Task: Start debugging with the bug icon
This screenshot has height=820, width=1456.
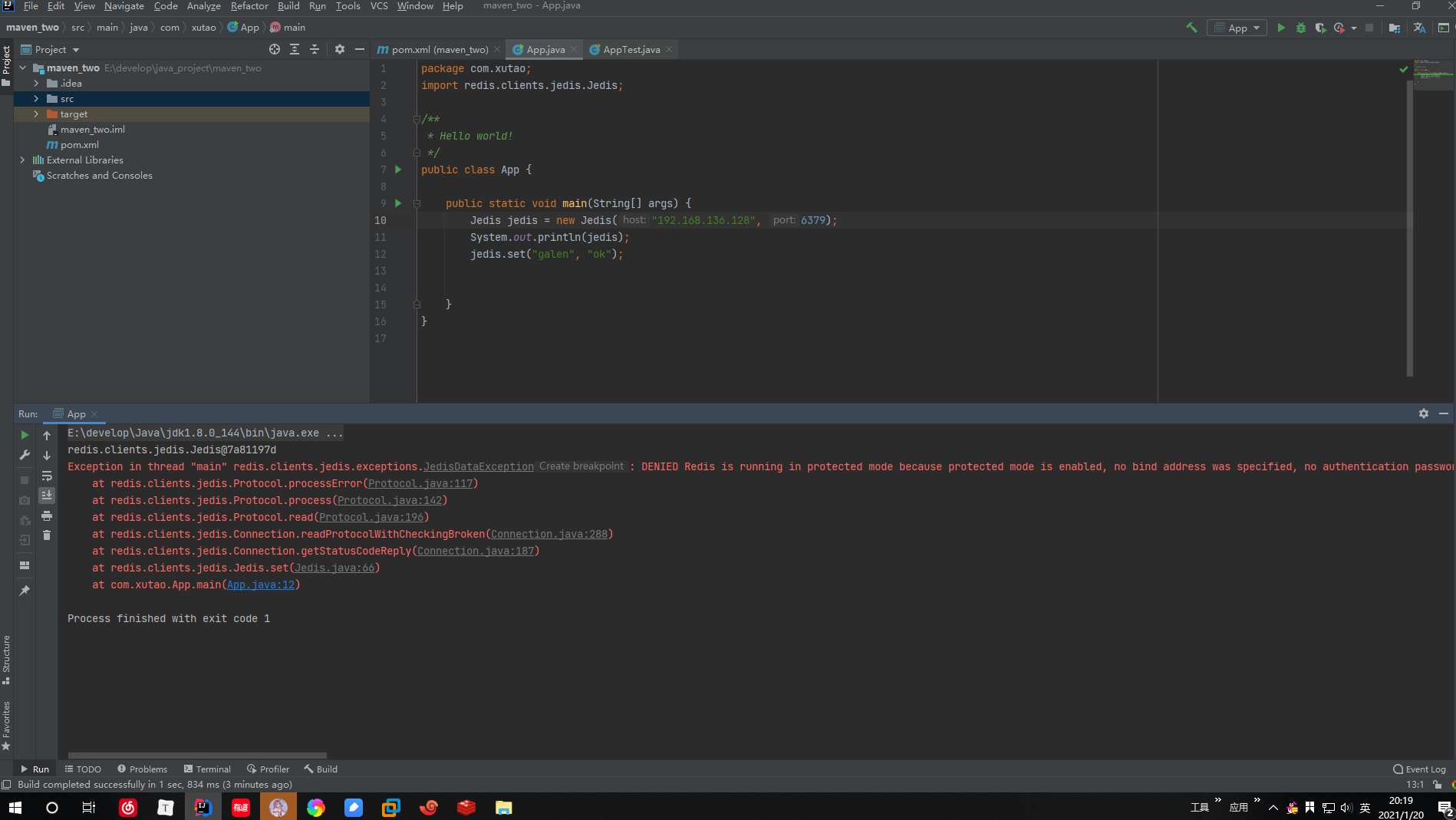Action: coord(1300,28)
